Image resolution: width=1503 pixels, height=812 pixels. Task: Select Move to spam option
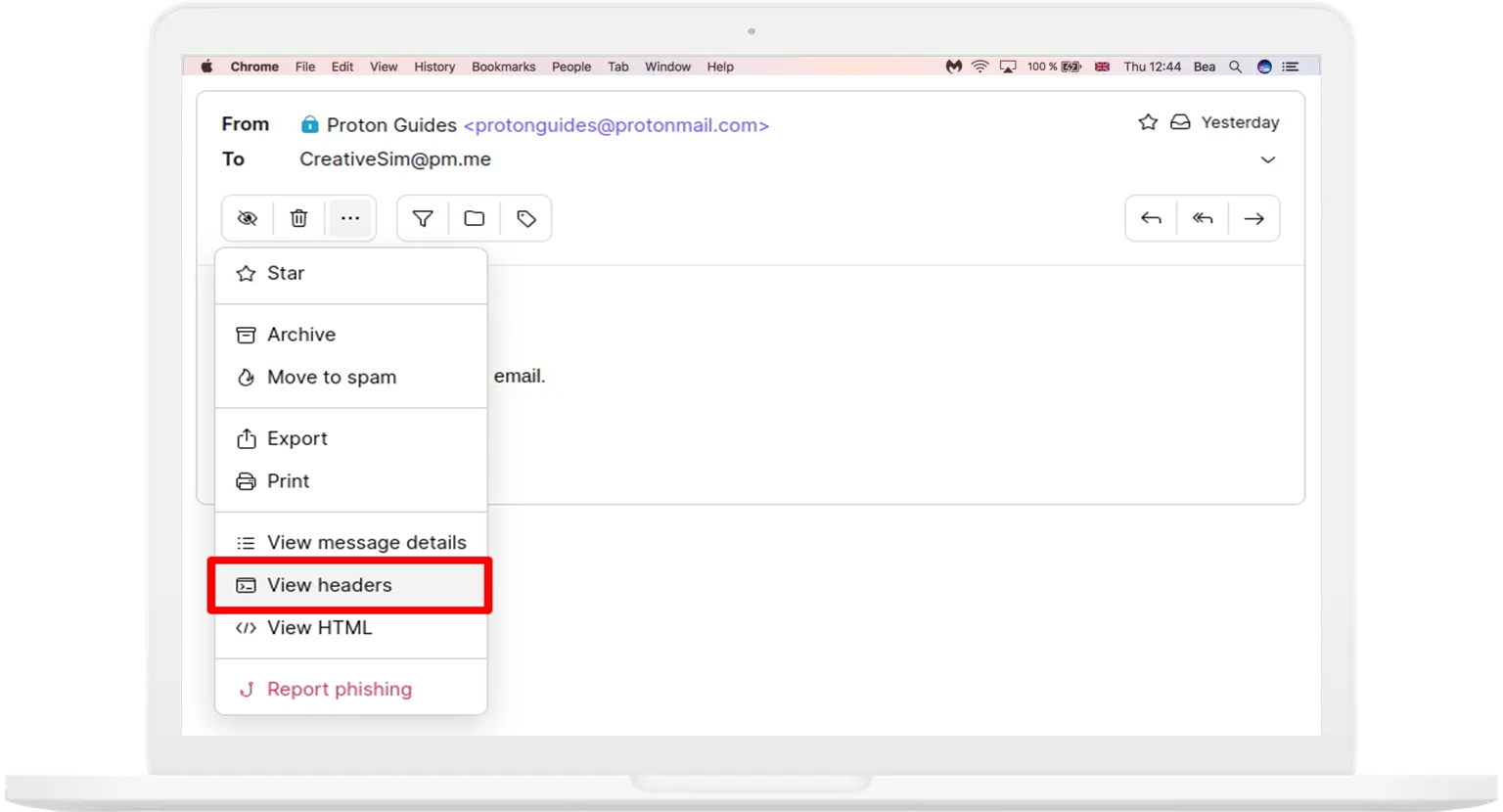[x=351, y=377]
